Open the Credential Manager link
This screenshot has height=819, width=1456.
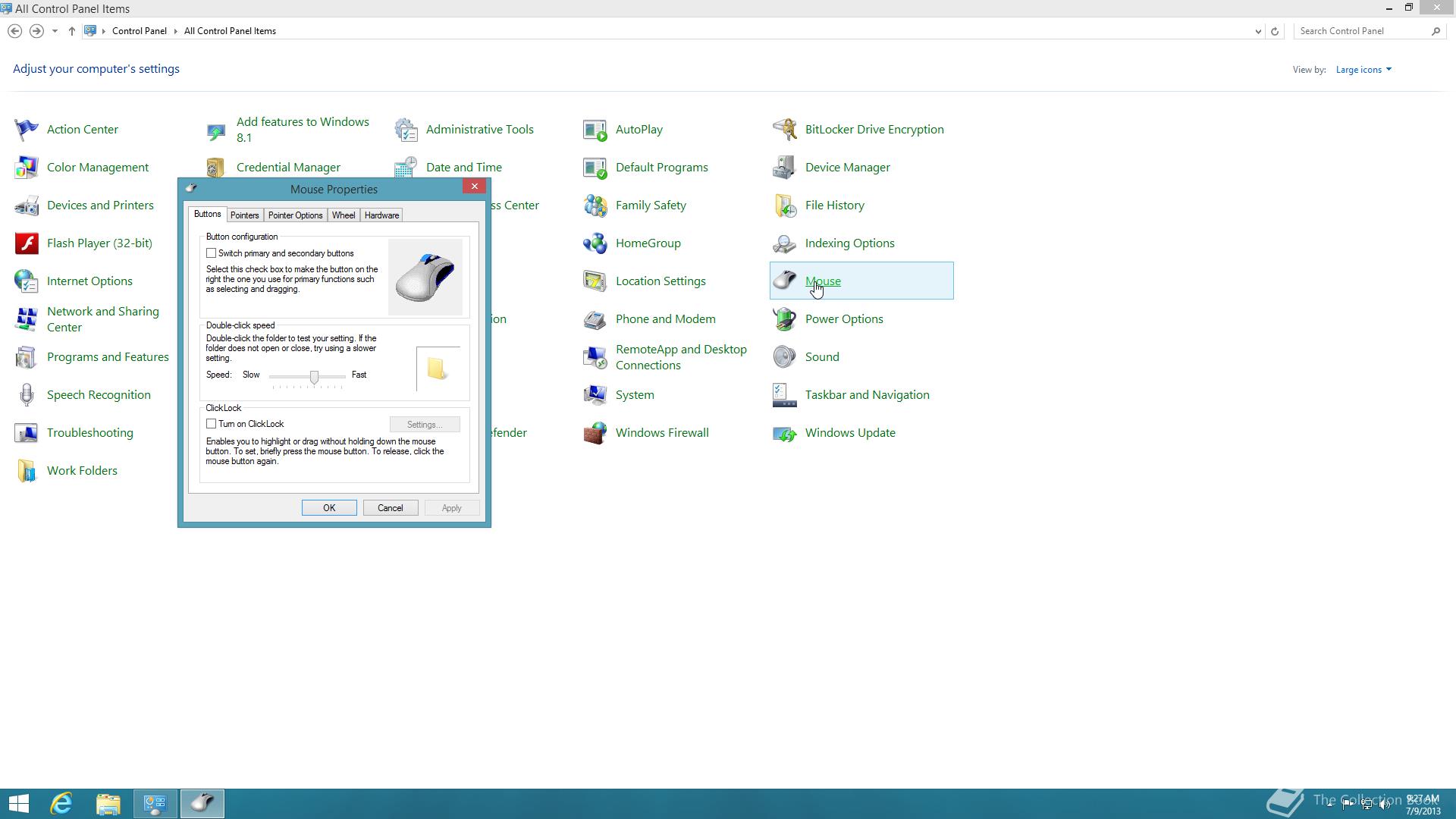coord(288,168)
